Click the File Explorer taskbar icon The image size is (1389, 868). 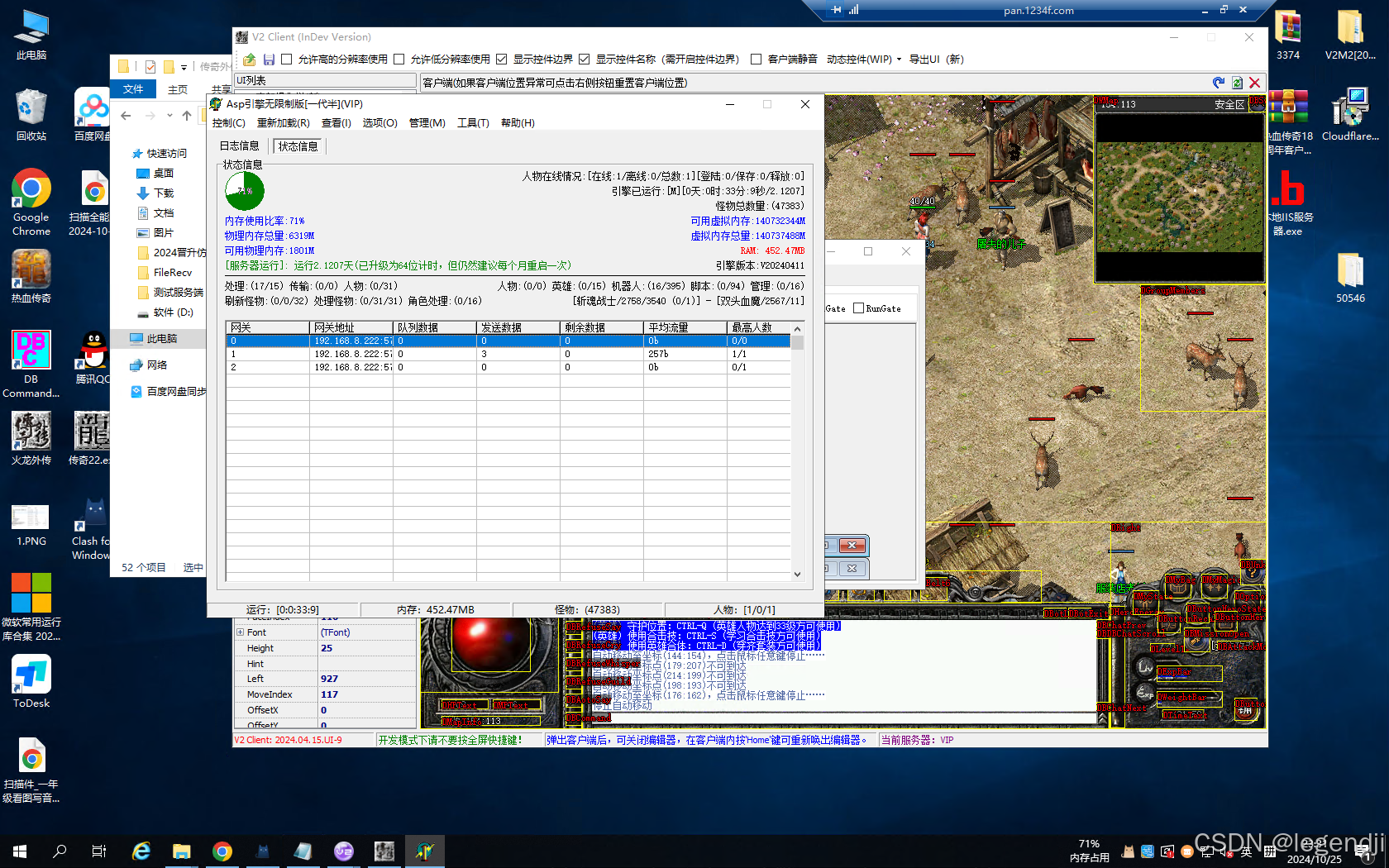pos(182,851)
